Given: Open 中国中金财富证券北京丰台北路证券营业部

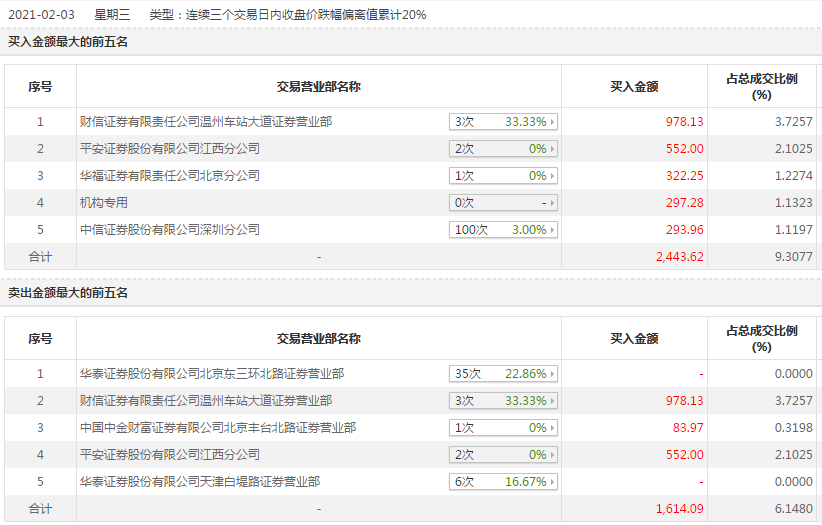Looking at the screenshot, I should tap(218, 428).
